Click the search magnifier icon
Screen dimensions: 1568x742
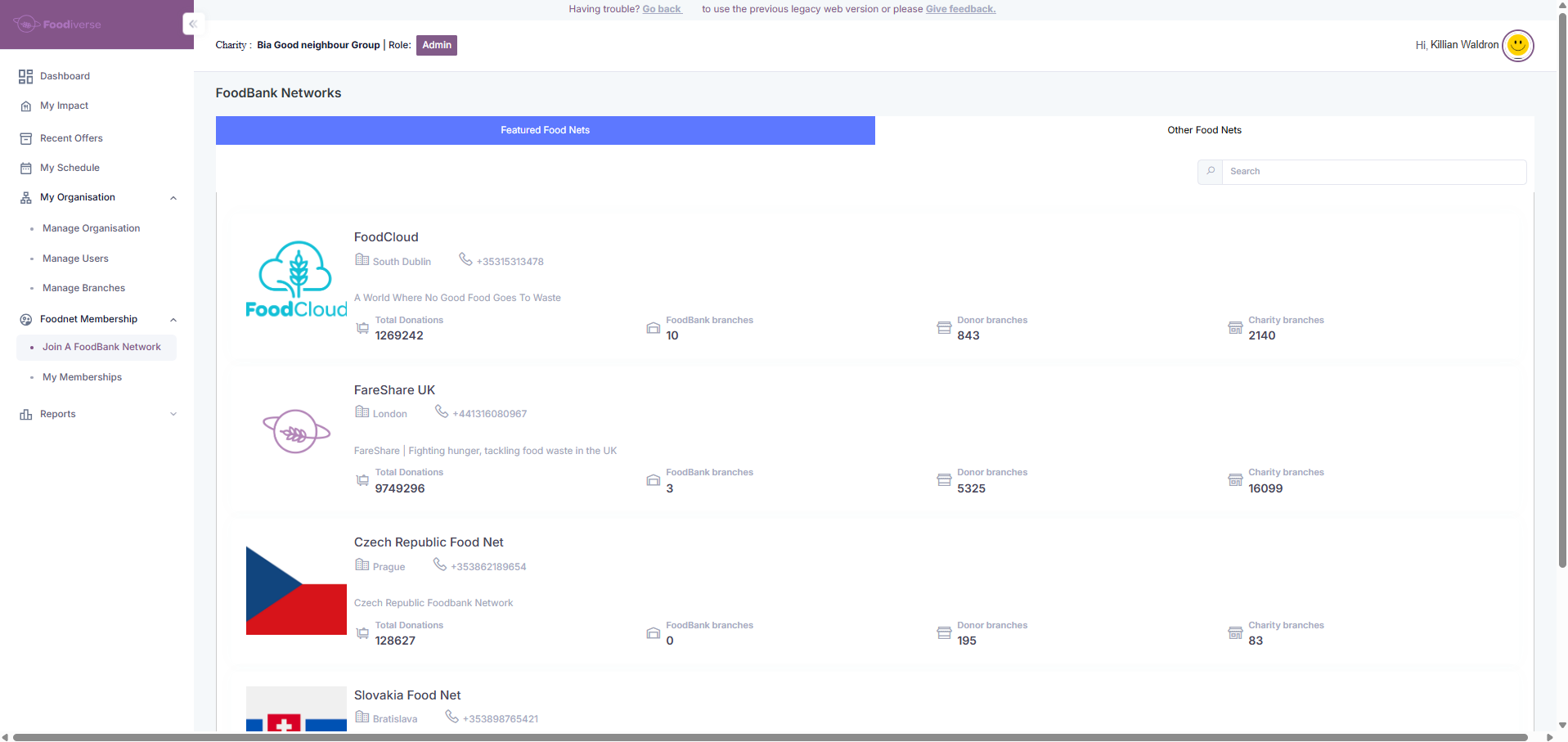click(1211, 172)
